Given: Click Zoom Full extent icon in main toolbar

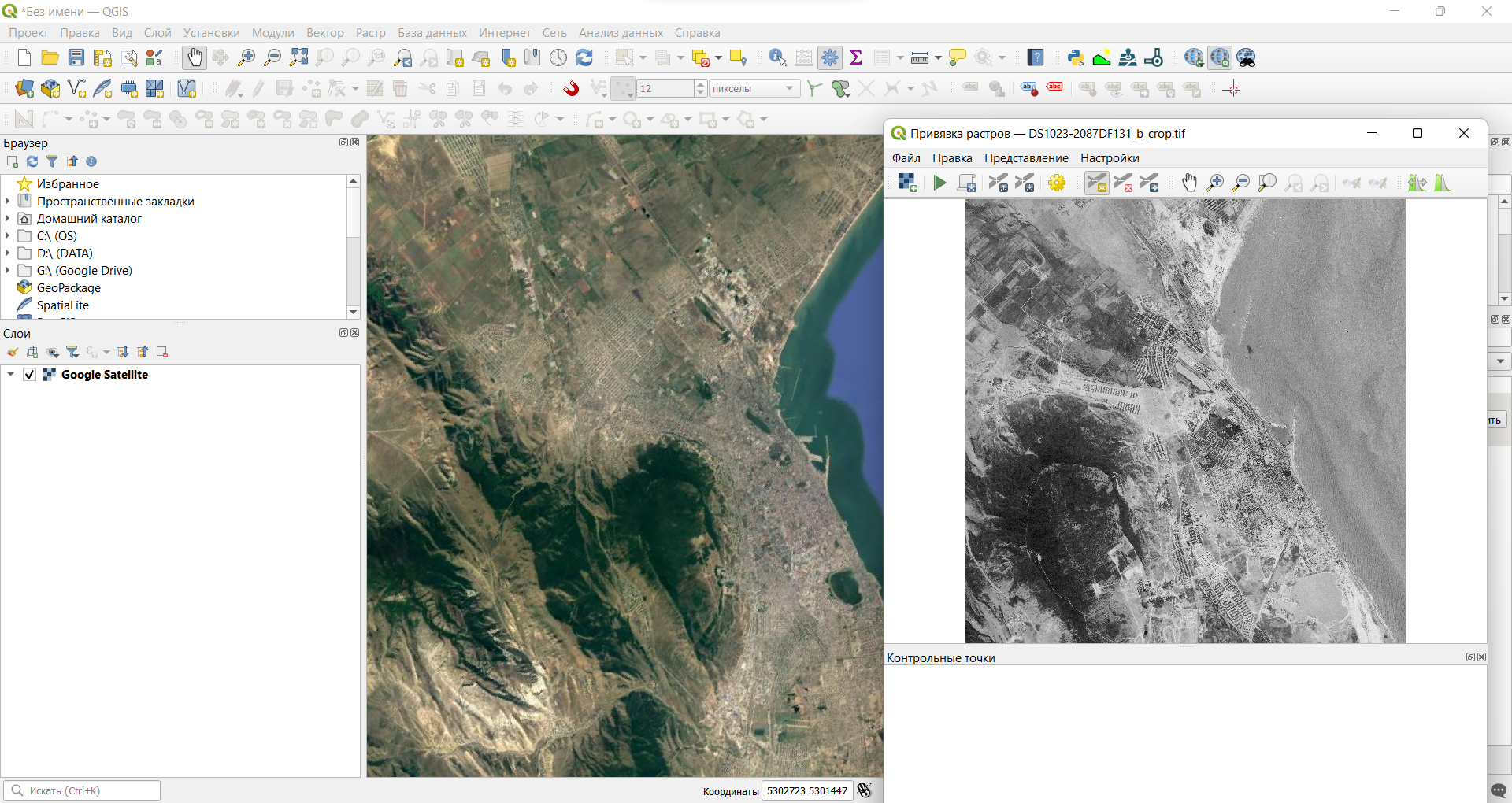Looking at the screenshot, I should [x=298, y=57].
